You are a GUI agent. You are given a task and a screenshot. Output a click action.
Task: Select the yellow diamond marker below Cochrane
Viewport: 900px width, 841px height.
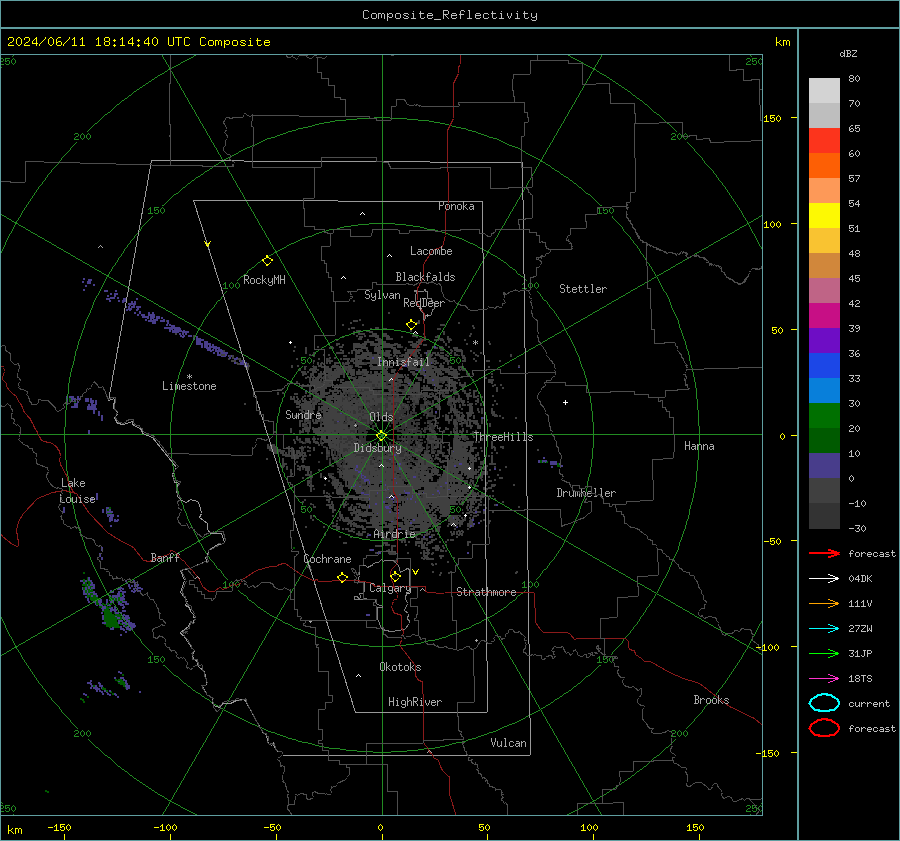[x=343, y=577]
